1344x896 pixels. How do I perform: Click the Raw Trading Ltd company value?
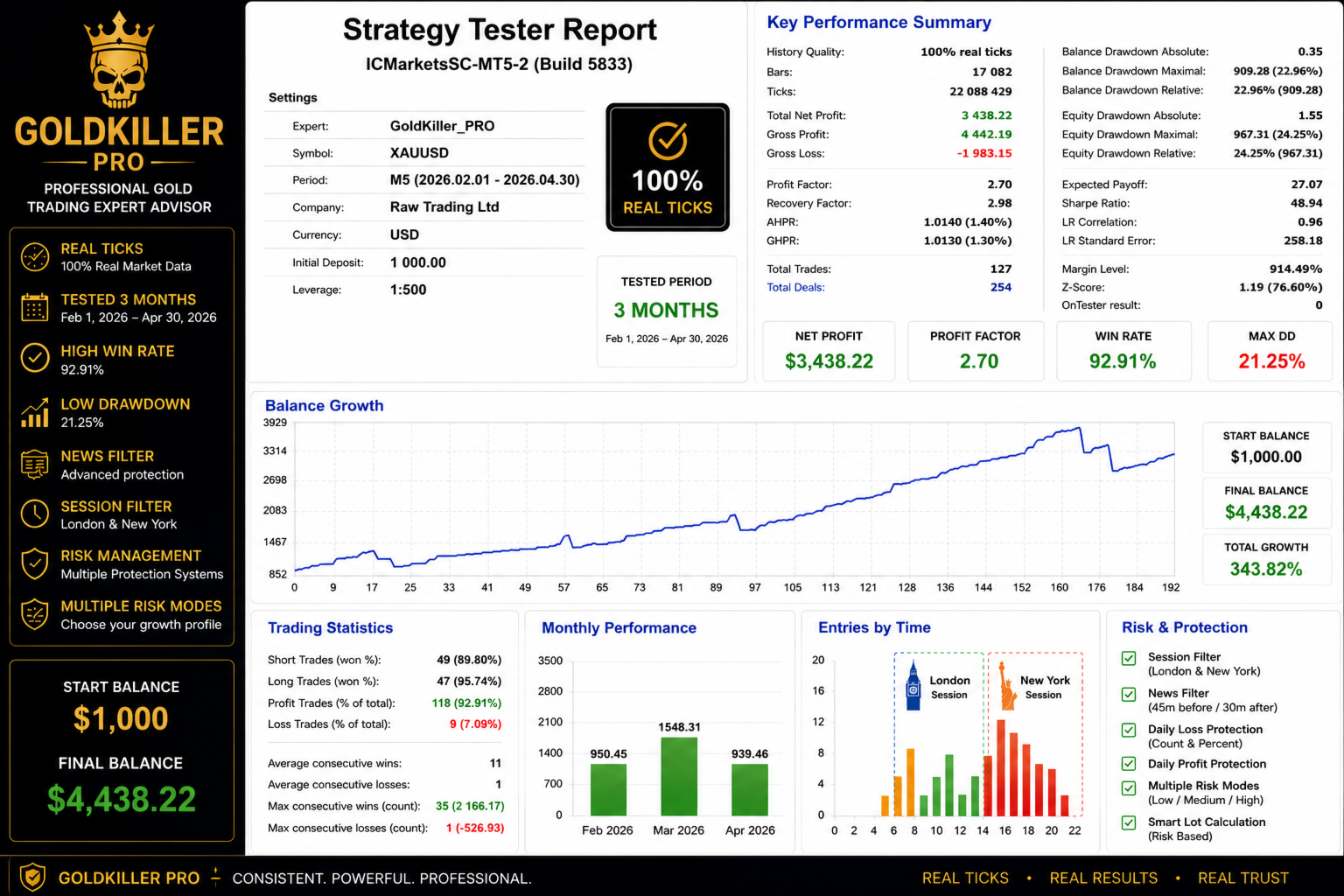coord(444,207)
